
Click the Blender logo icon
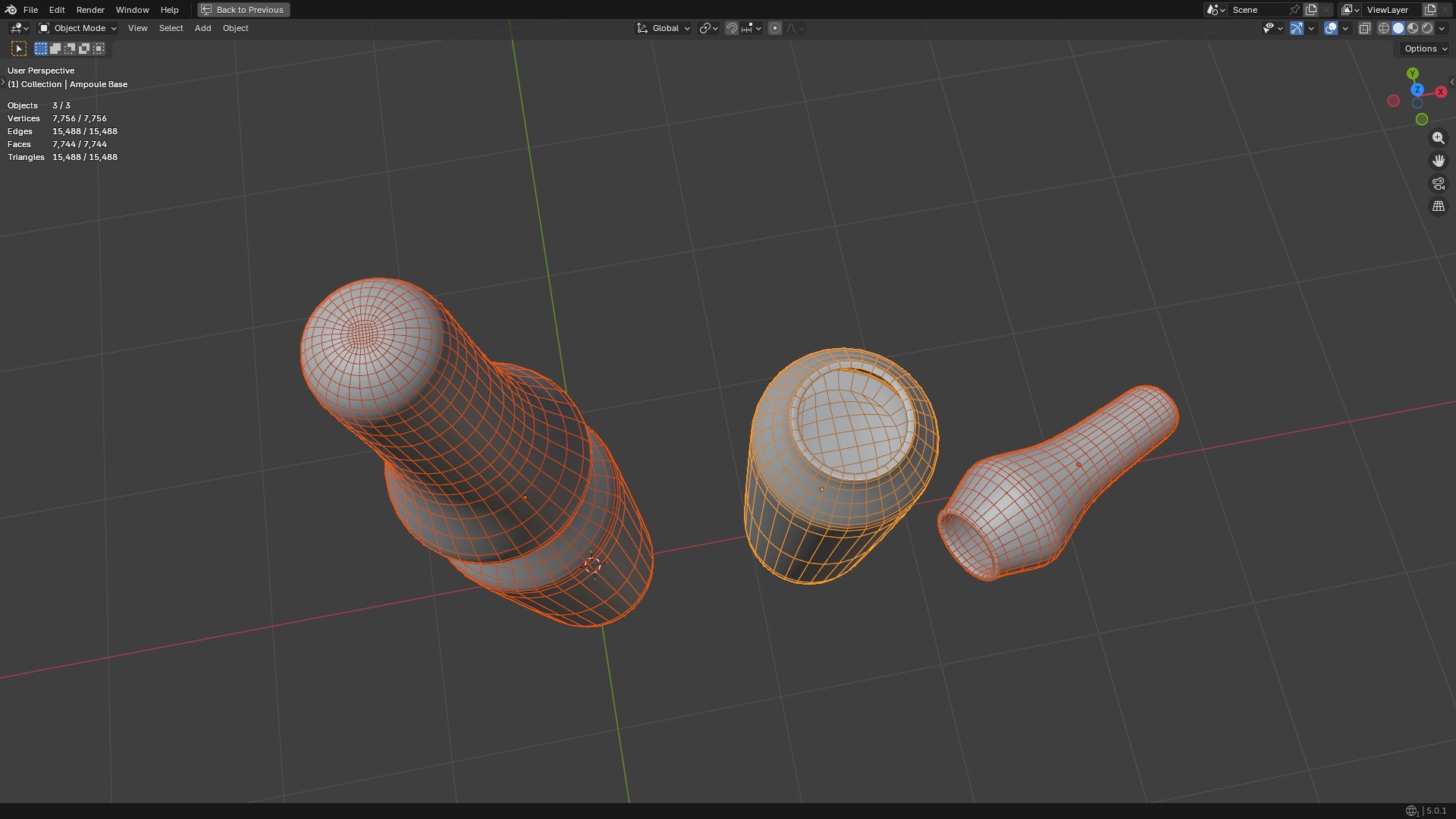(11, 10)
